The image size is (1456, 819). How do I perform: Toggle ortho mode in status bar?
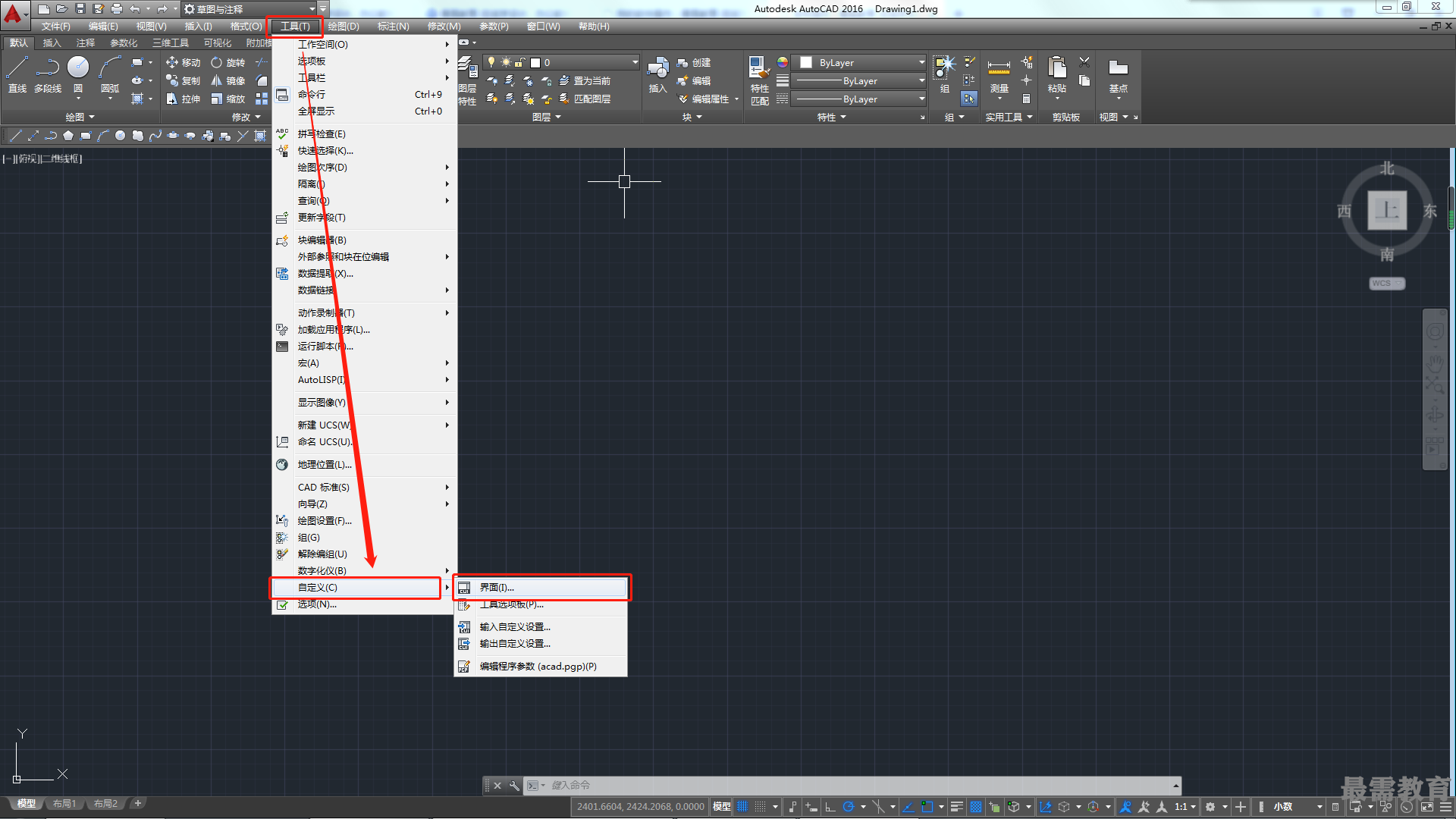point(830,807)
